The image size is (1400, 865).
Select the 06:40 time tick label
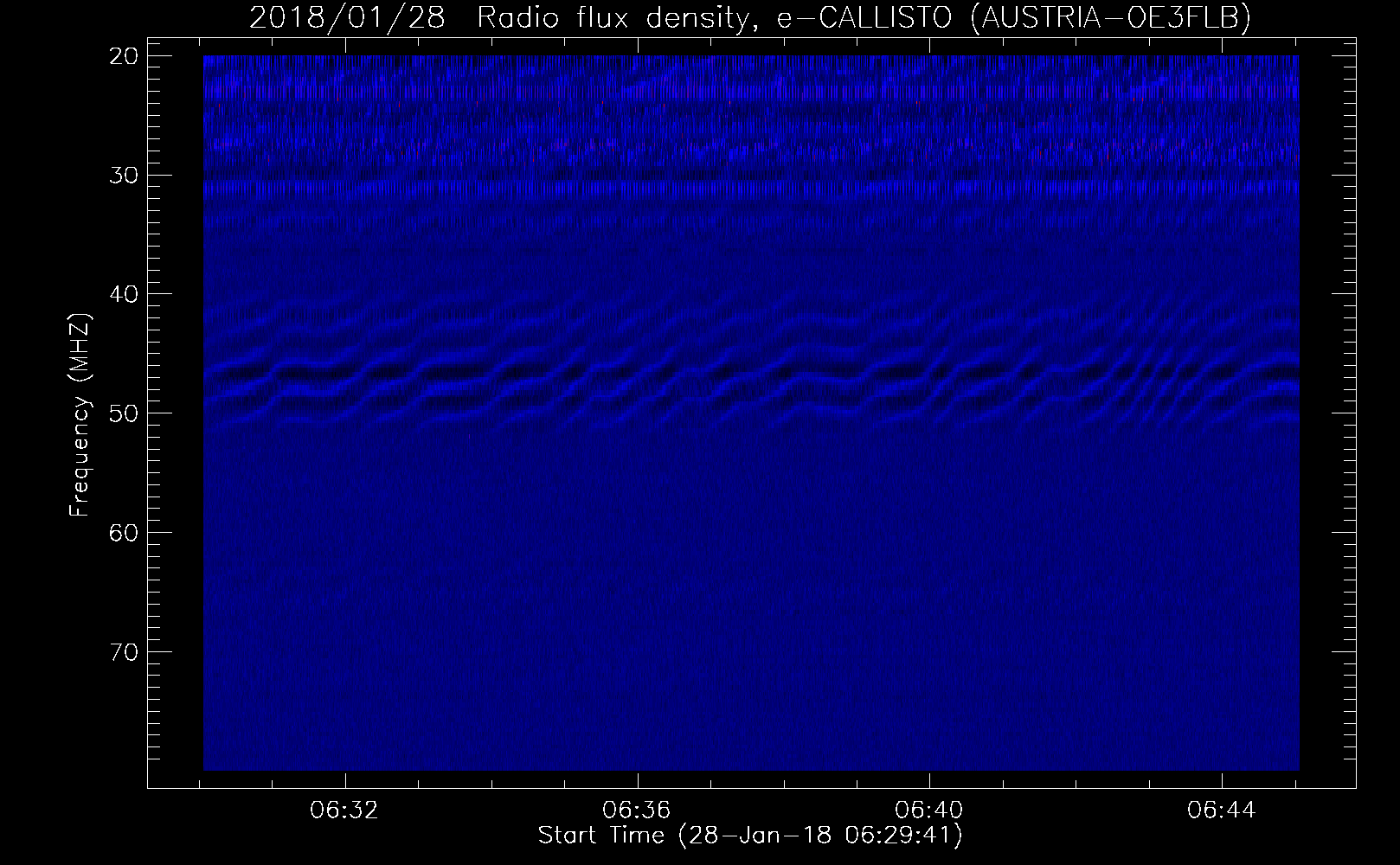929,811
